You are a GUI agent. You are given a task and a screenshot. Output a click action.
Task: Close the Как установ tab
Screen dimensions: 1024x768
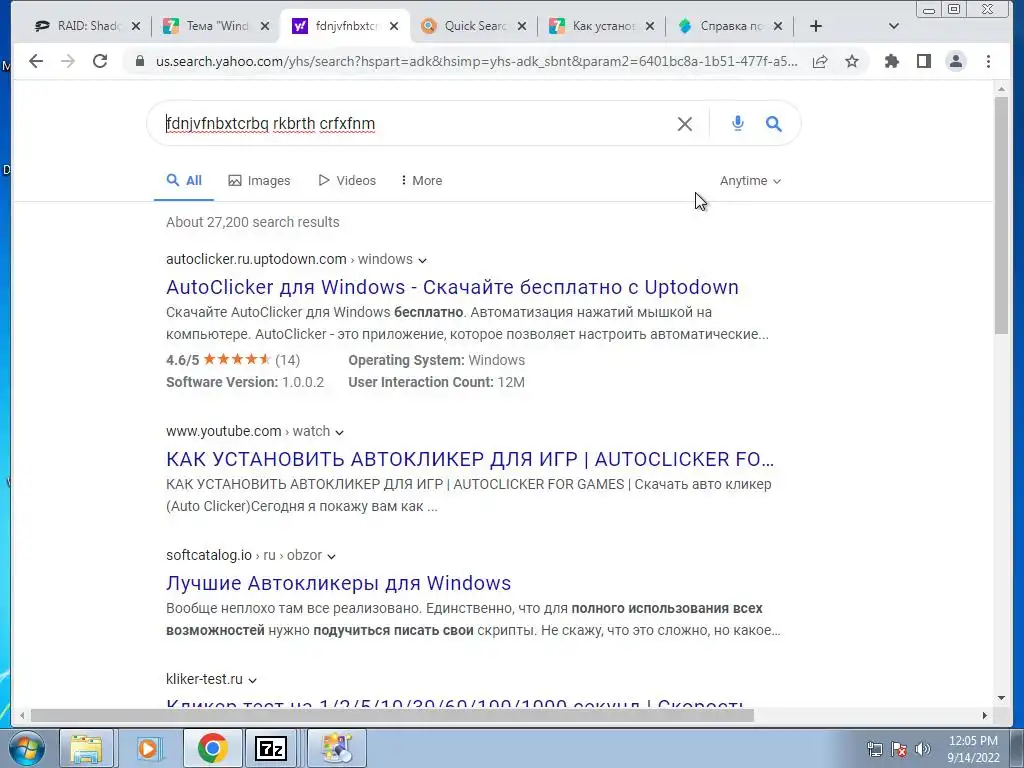[x=649, y=26]
